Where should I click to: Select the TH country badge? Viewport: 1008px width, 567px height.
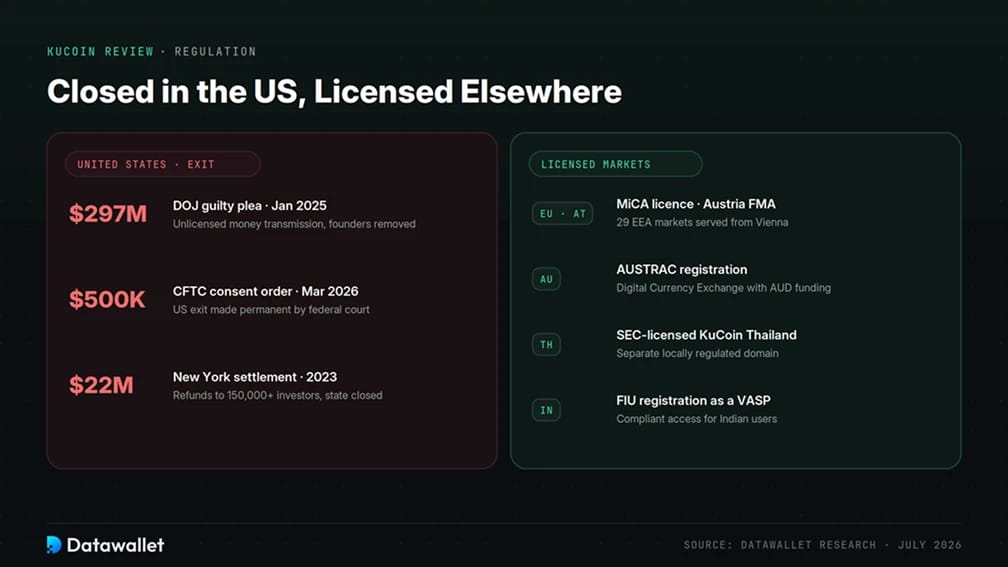click(546, 345)
